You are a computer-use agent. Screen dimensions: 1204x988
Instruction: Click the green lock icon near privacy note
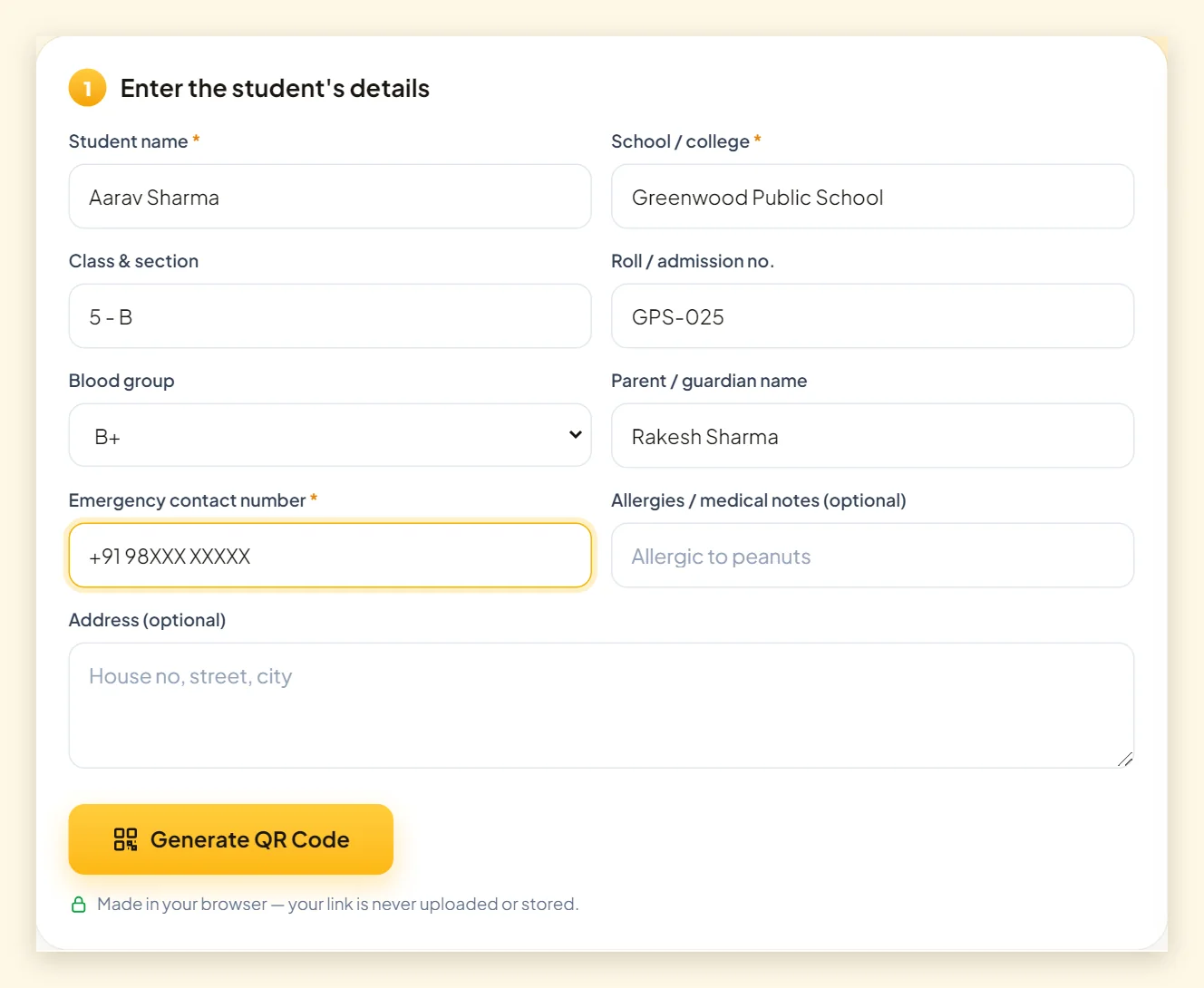pos(79,905)
